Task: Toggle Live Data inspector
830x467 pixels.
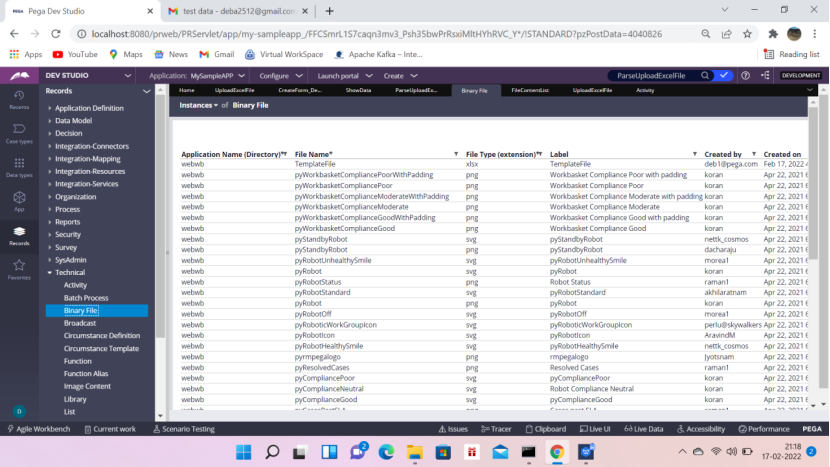Action: click(644, 429)
